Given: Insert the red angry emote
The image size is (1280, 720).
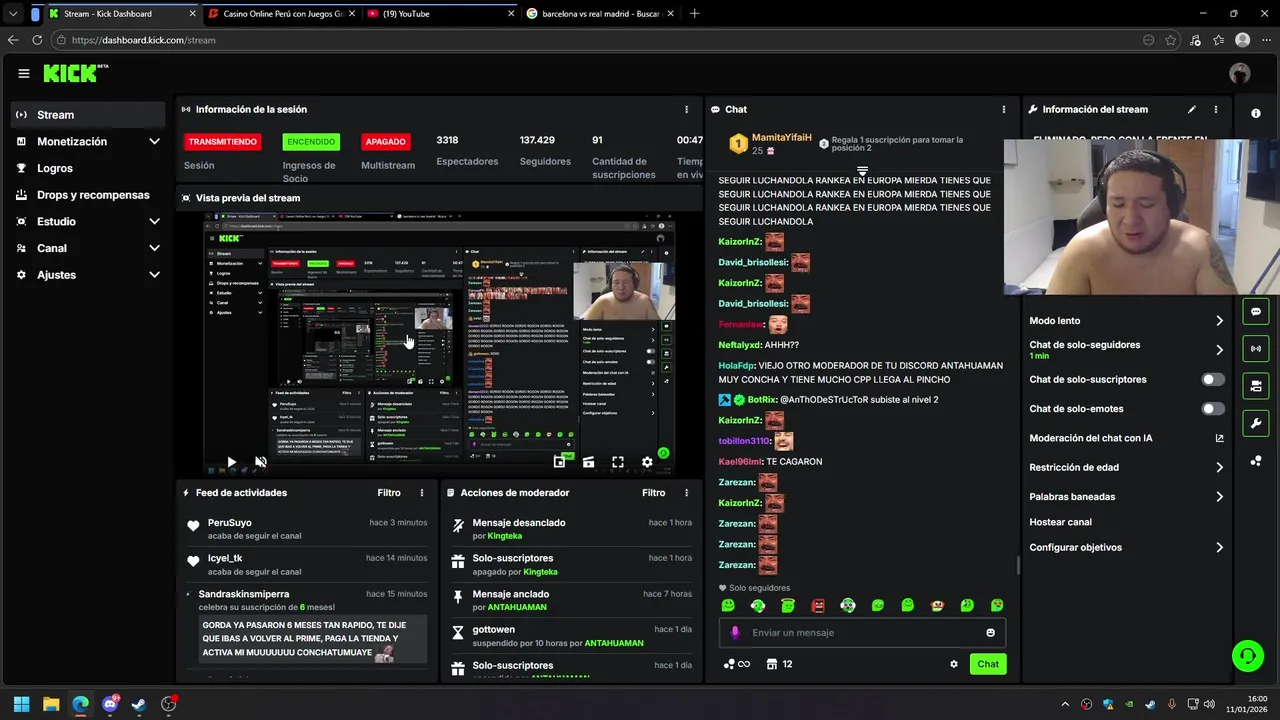Looking at the screenshot, I should pos(818,605).
